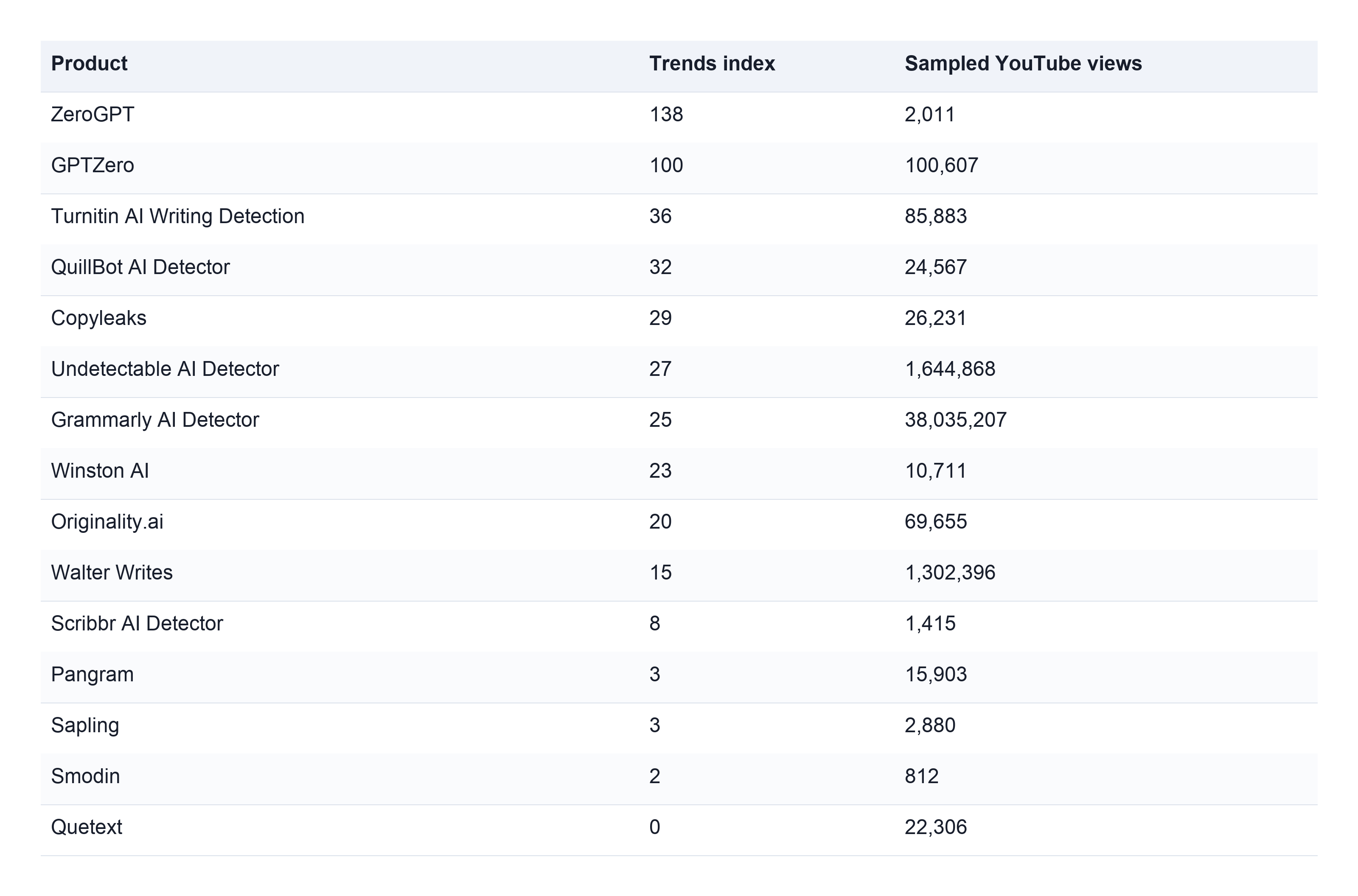Click the 812 YouTube views value
This screenshot has width=1358, height=896.
[x=921, y=776]
